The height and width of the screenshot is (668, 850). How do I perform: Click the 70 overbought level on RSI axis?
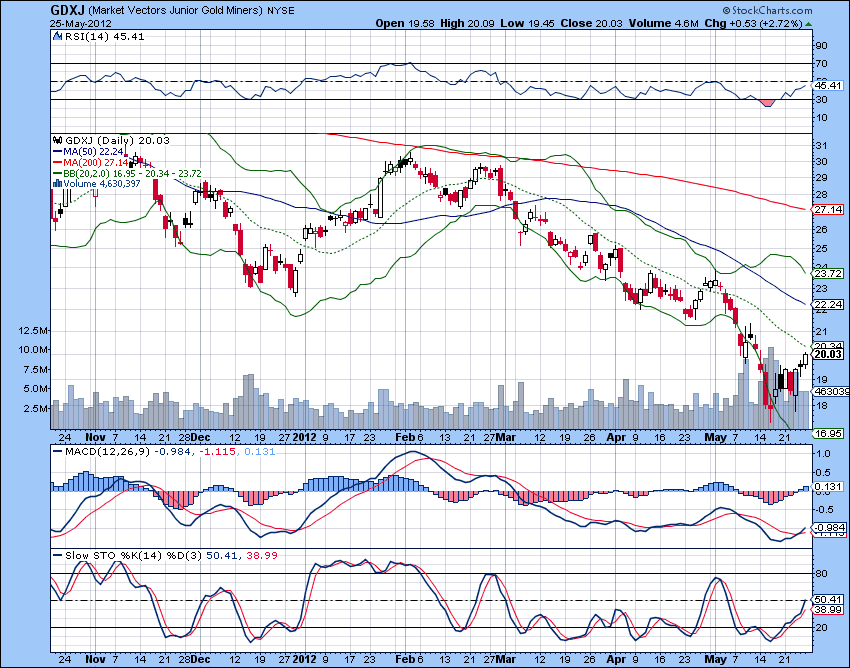coord(822,63)
